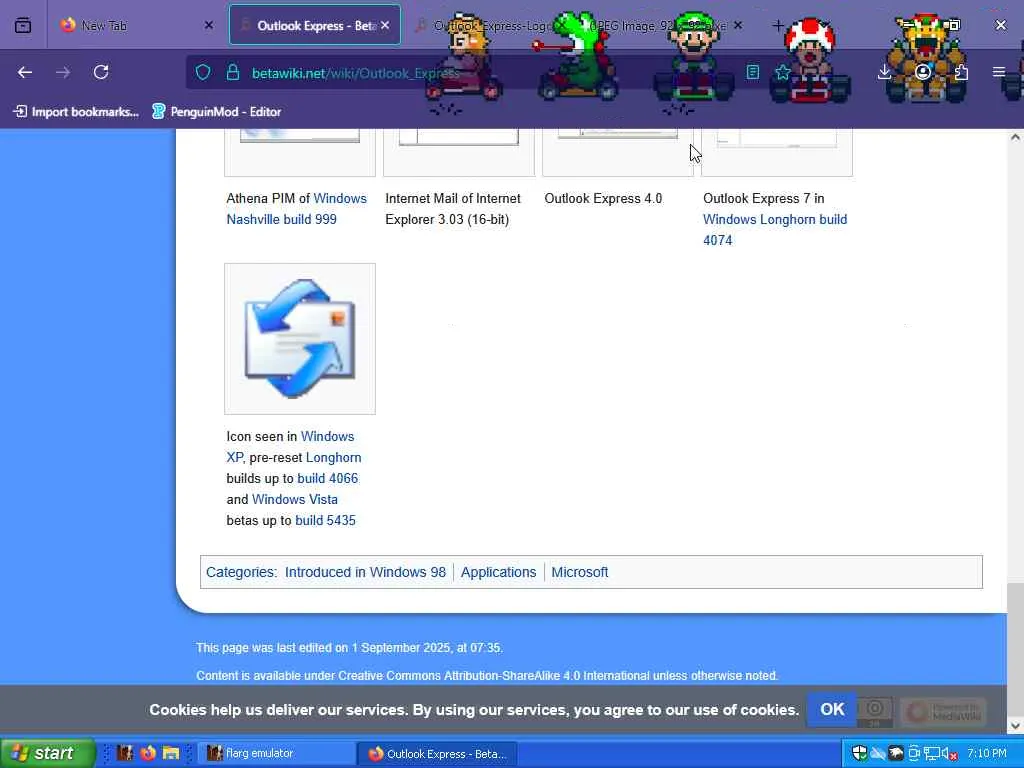Open the folder icon in quick launch

click(x=171, y=753)
